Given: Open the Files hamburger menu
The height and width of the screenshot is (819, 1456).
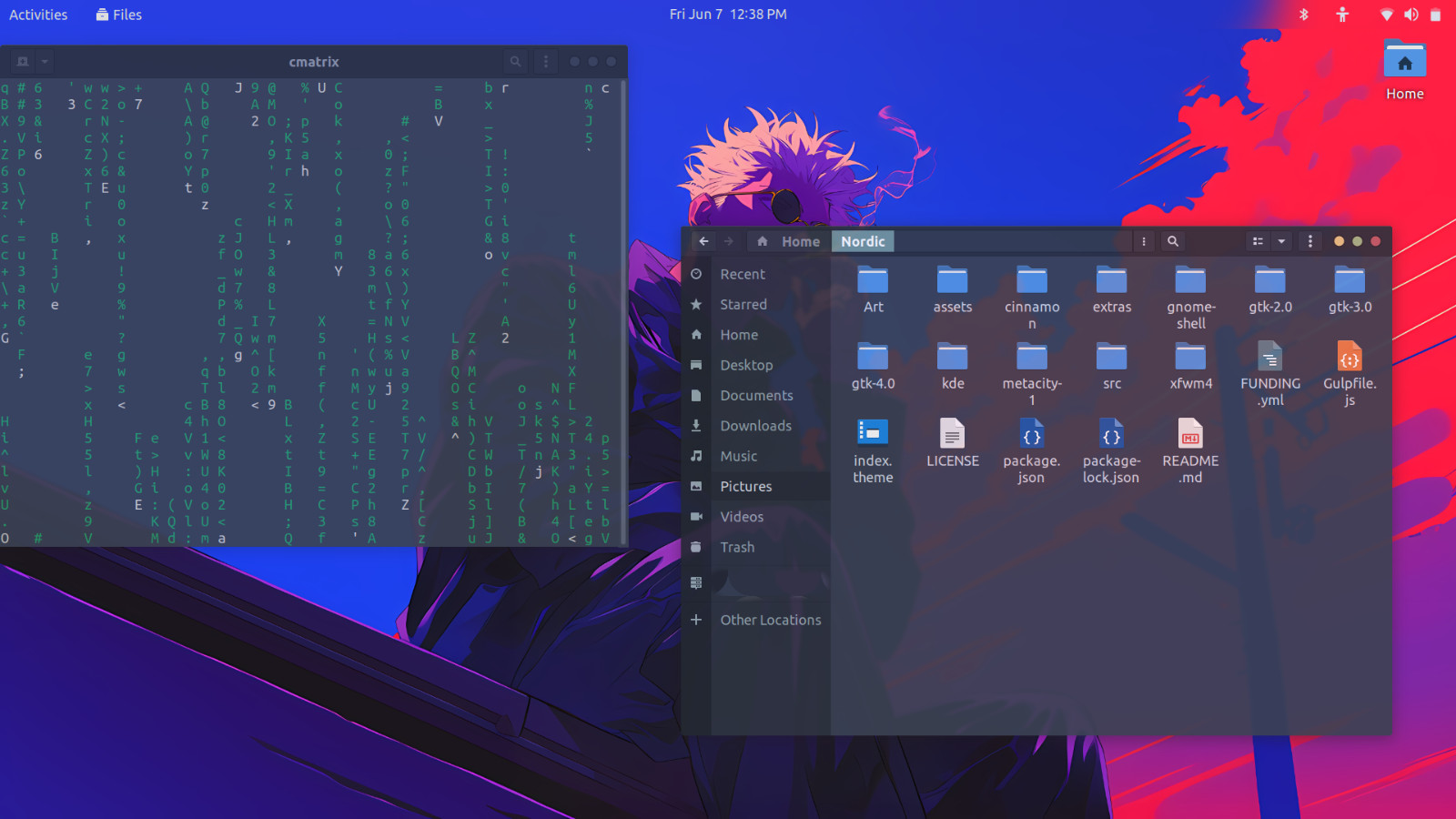Looking at the screenshot, I should (x=1310, y=241).
